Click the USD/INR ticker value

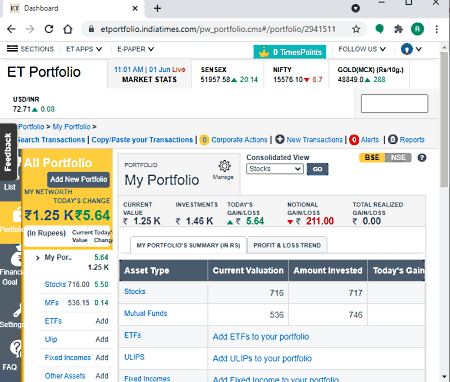coord(34,109)
